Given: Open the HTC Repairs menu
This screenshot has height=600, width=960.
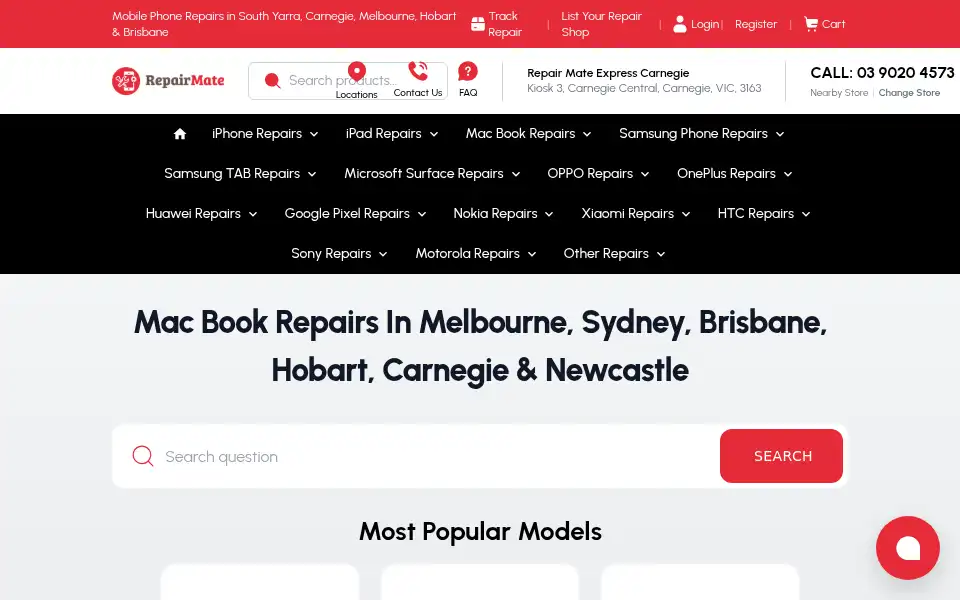Looking at the screenshot, I should (x=763, y=214).
